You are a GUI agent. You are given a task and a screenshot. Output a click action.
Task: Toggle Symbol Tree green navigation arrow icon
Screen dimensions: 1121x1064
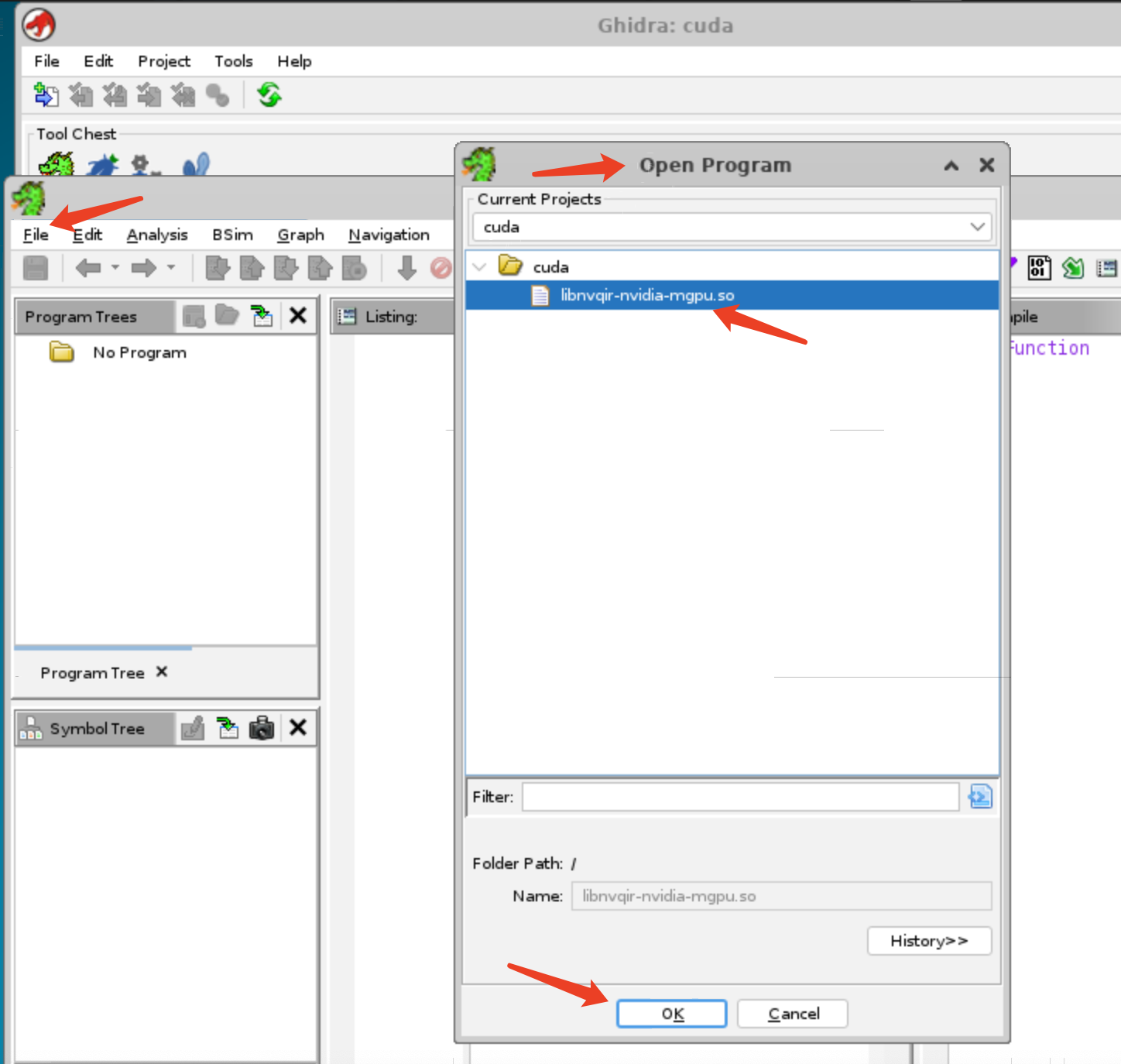[x=228, y=727]
